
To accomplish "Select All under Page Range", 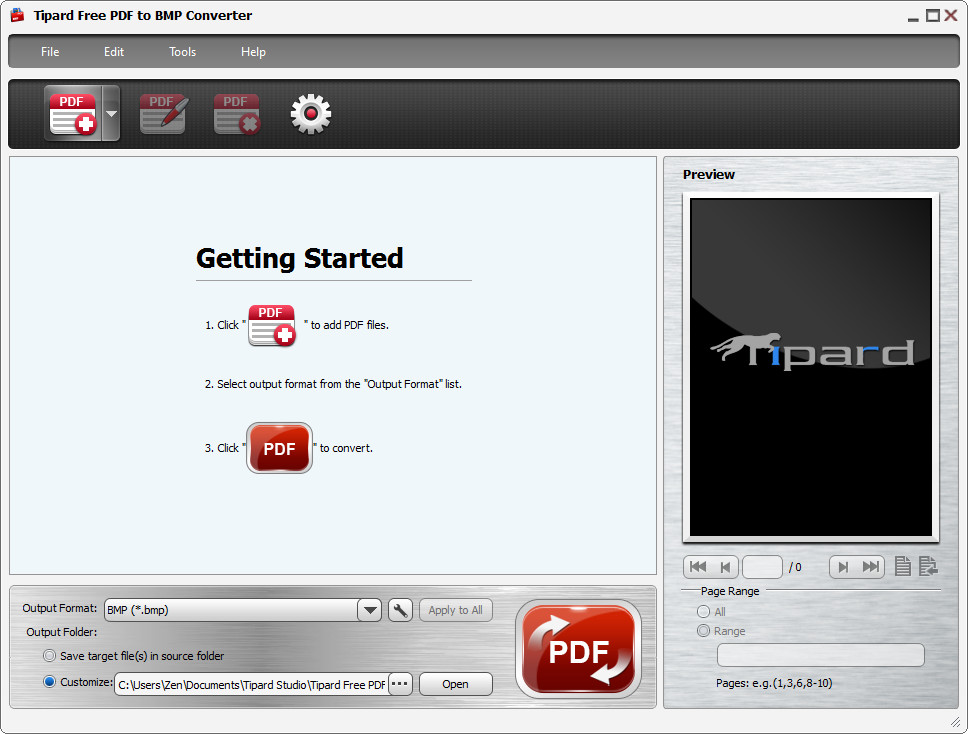I will 703,611.
